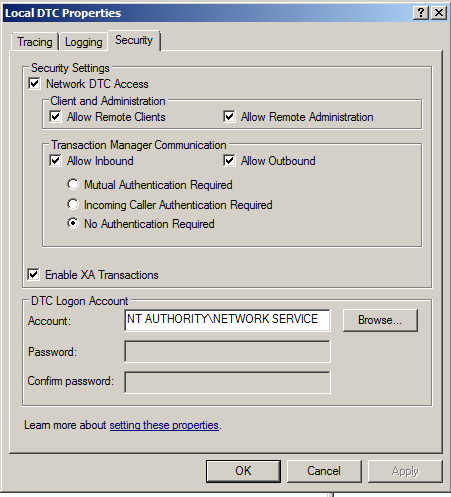
Task: Open the Logging tab
Action: pyautogui.click(x=84, y=42)
